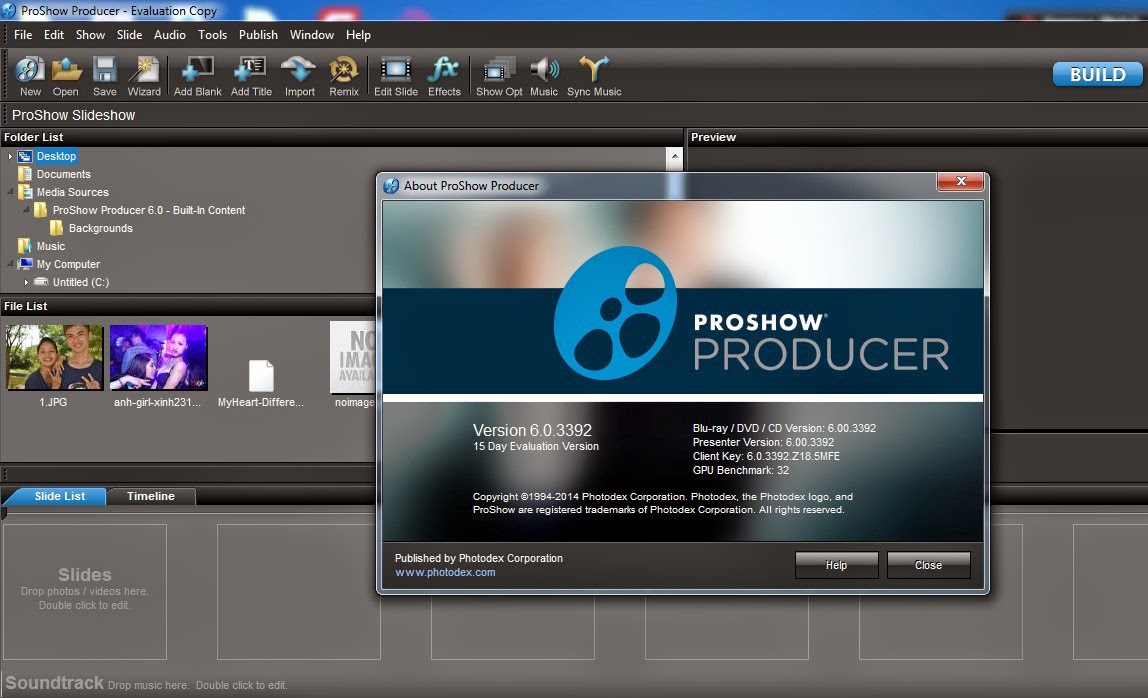Viewport: 1148px width, 698px height.
Task: Click the Edit Slide toolbar icon
Action: [x=395, y=76]
